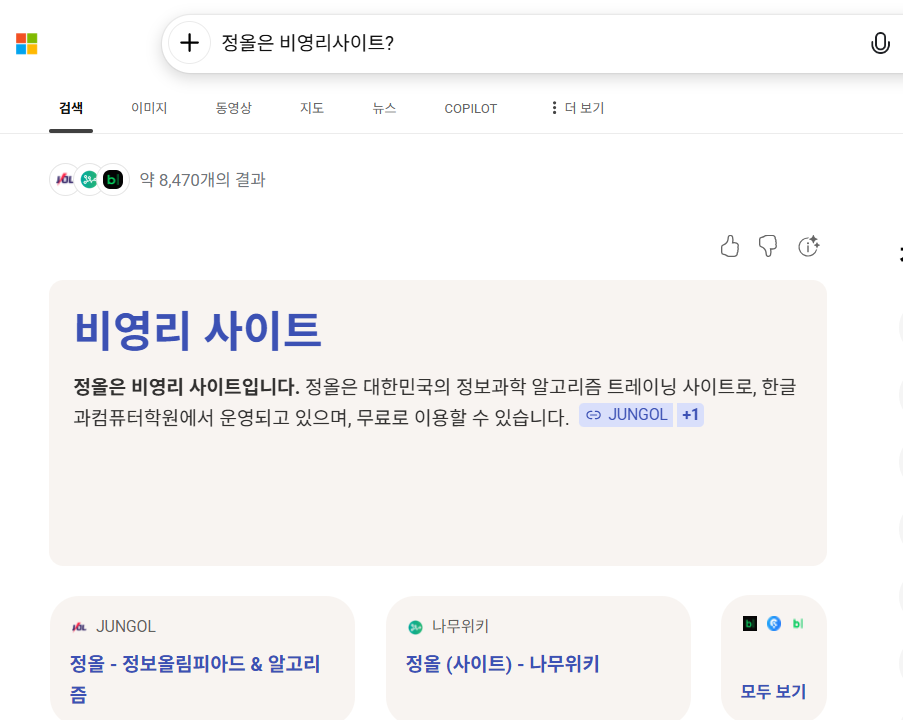The width and height of the screenshot is (903, 720).
Task: Switch to the 이미지 tab
Action: [x=149, y=108]
